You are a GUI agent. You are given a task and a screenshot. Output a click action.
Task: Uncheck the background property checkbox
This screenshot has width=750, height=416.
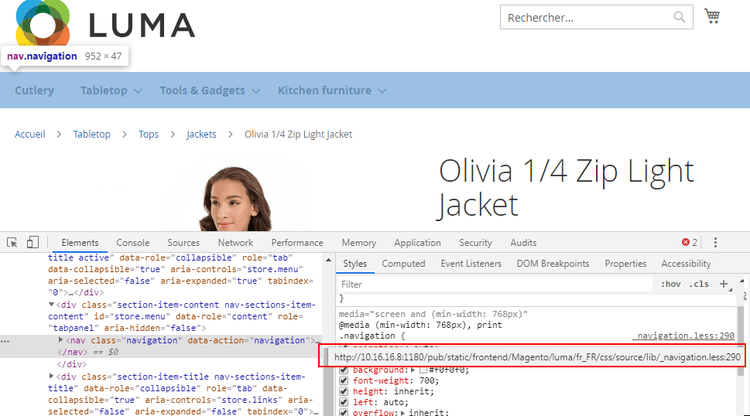346,370
